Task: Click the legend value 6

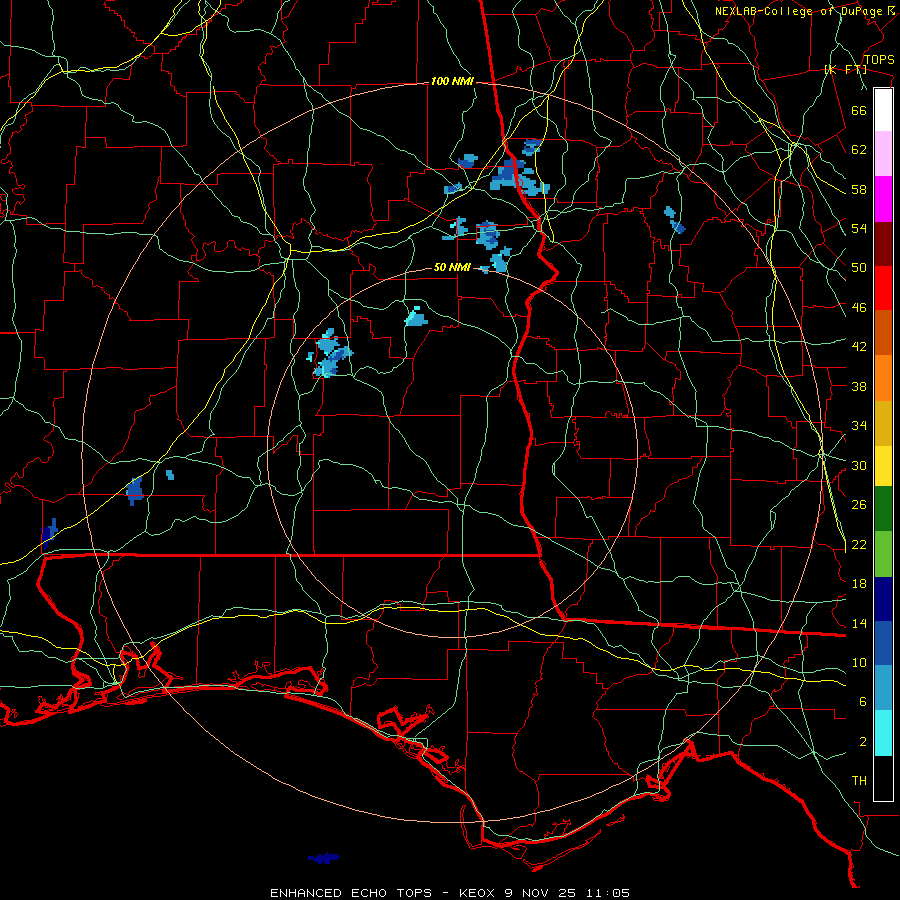Action: (863, 702)
